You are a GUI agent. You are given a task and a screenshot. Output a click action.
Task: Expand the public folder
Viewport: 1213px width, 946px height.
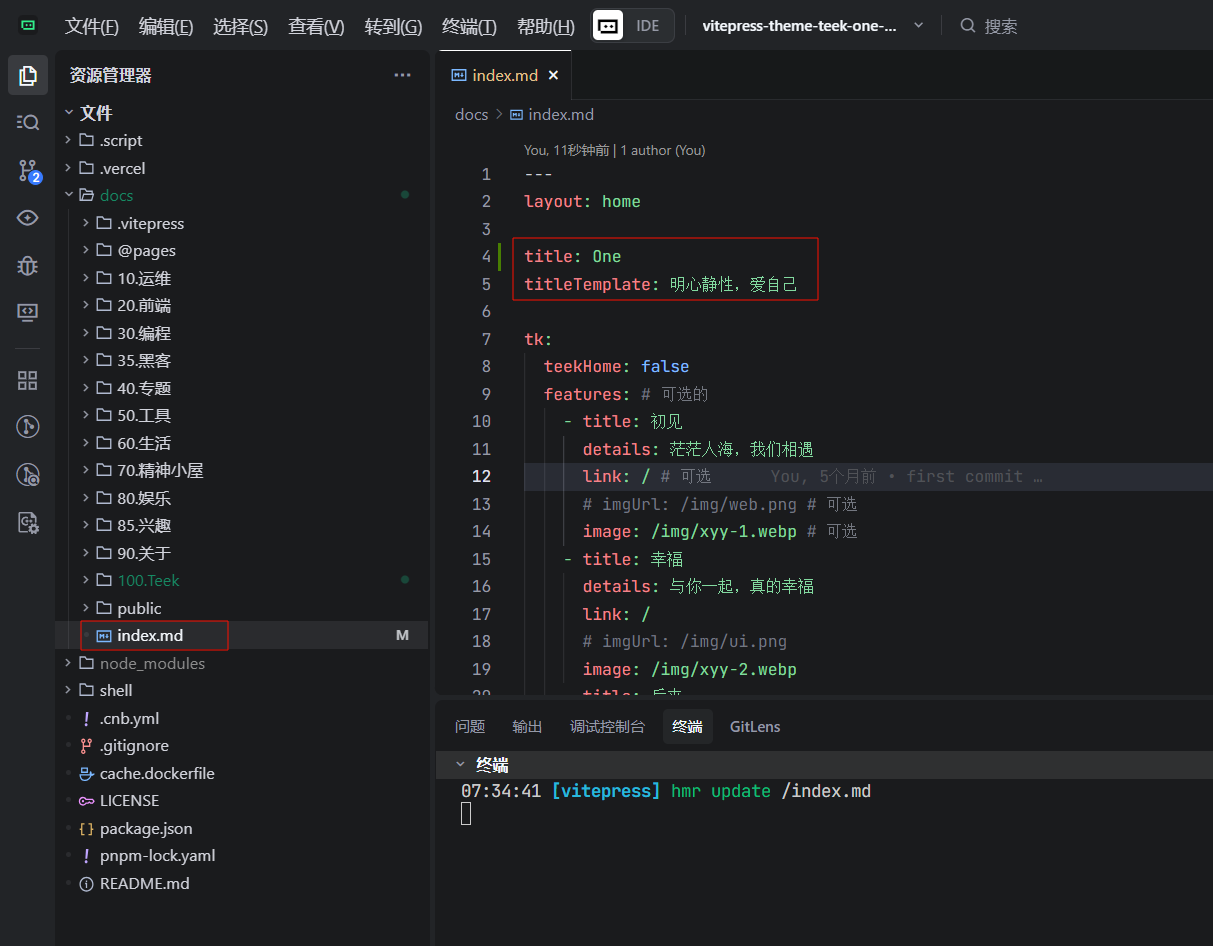point(242,608)
